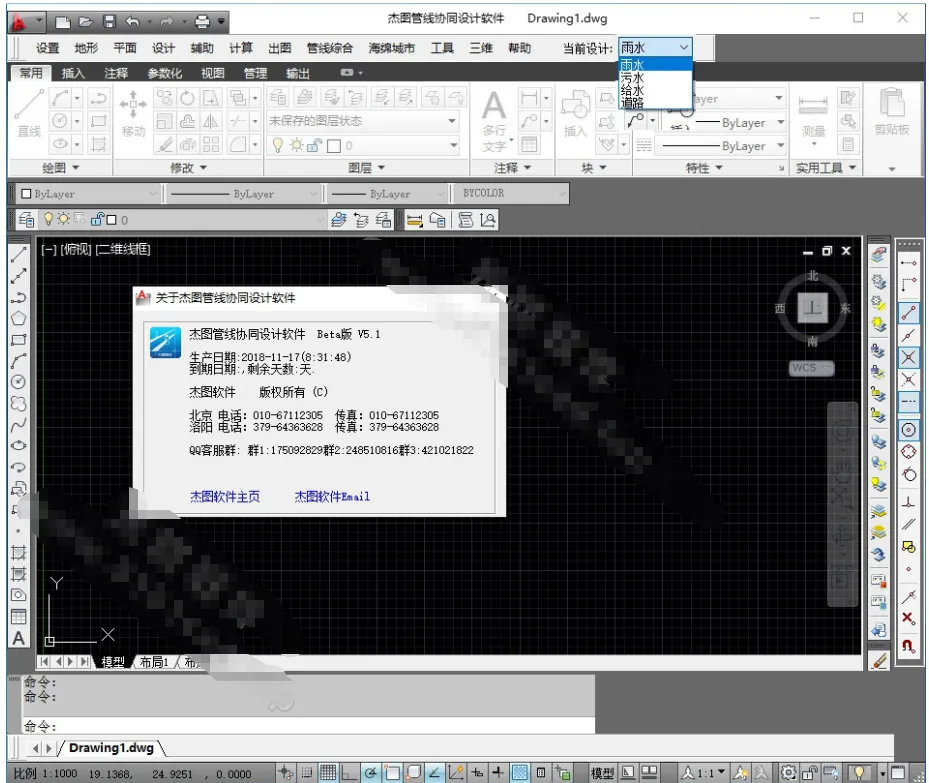The image size is (929, 783).
Task: Click Save icon in quick access toolbar
Action: pos(110,22)
